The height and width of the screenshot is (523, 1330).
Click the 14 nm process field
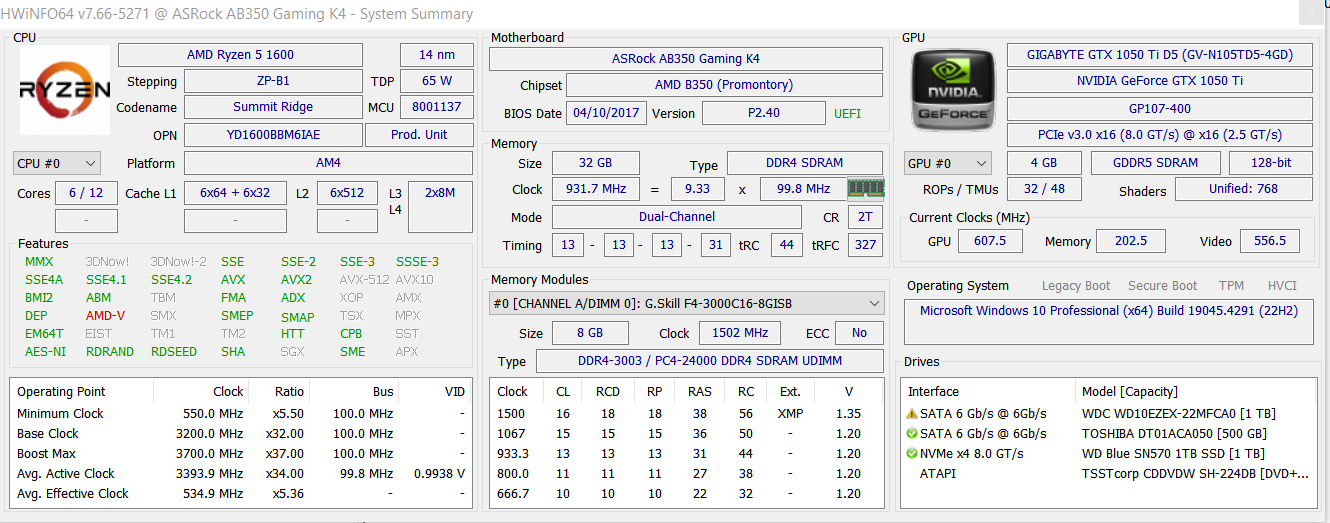coord(437,55)
